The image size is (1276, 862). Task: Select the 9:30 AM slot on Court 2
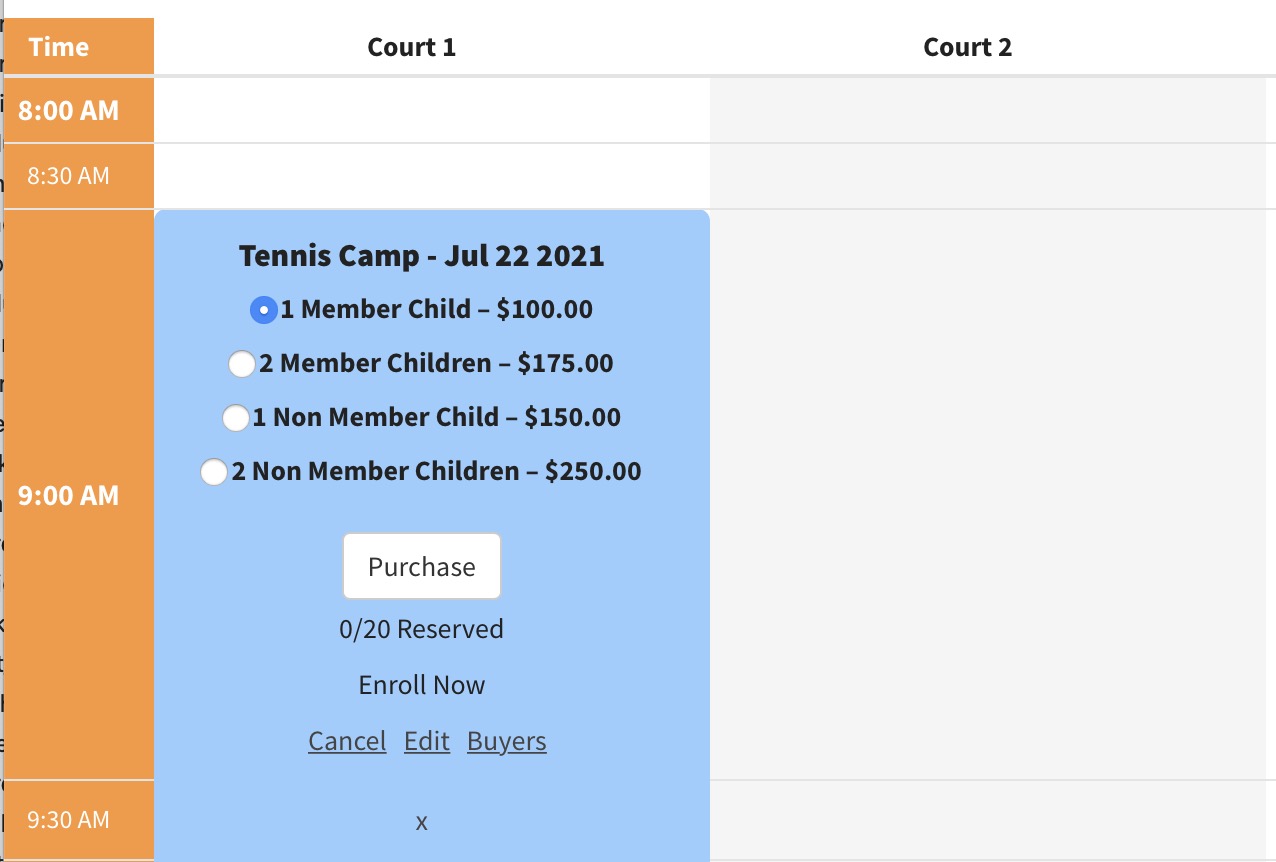988,820
